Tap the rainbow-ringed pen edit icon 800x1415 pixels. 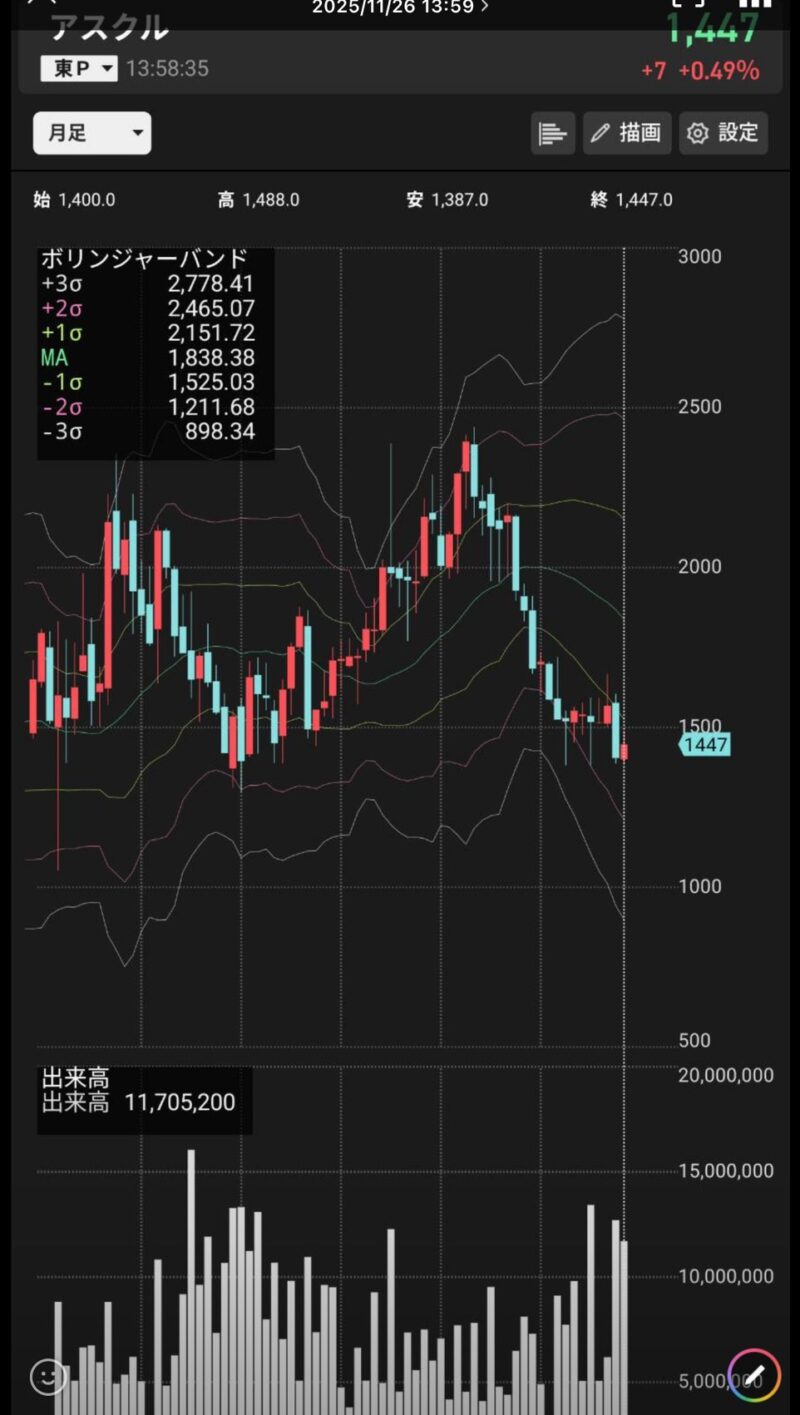tap(753, 1376)
